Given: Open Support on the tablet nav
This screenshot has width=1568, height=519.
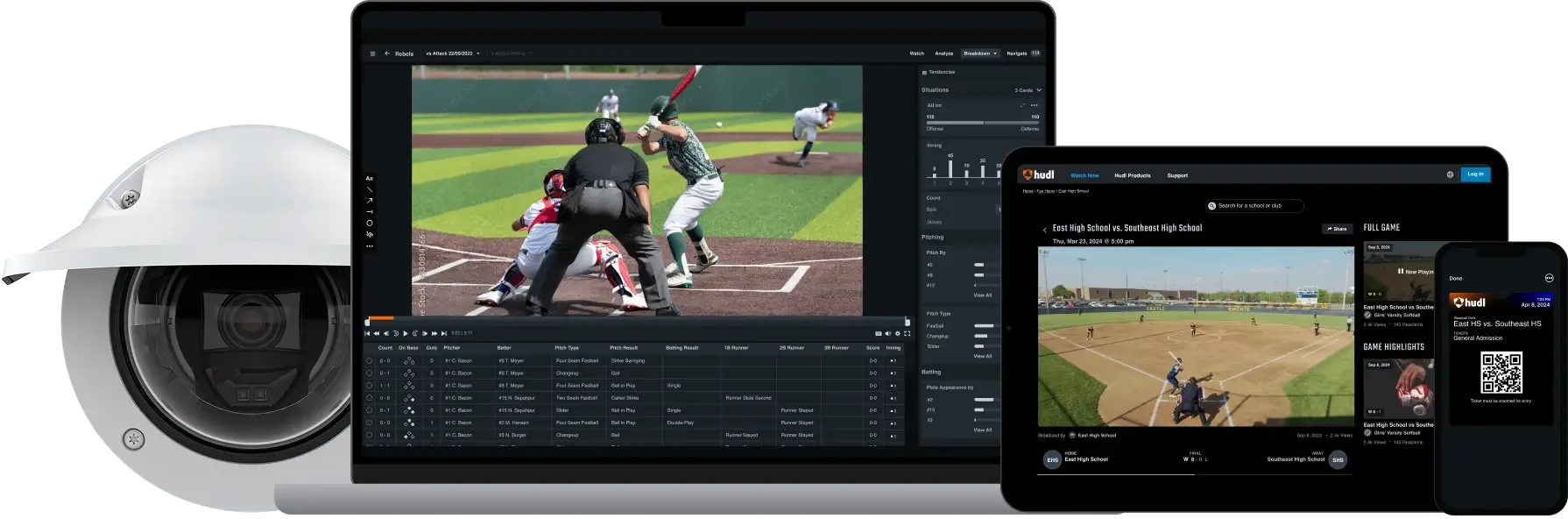Looking at the screenshot, I should pyautogui.click(x=1177, y=175).
